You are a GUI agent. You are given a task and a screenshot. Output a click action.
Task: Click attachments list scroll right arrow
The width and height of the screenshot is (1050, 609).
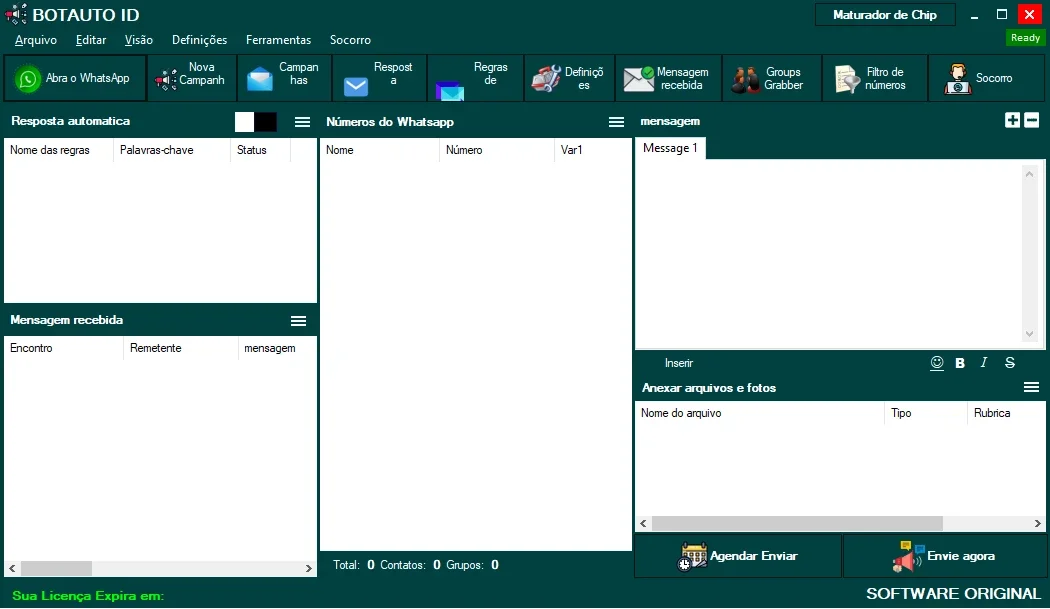[1037, 523]
